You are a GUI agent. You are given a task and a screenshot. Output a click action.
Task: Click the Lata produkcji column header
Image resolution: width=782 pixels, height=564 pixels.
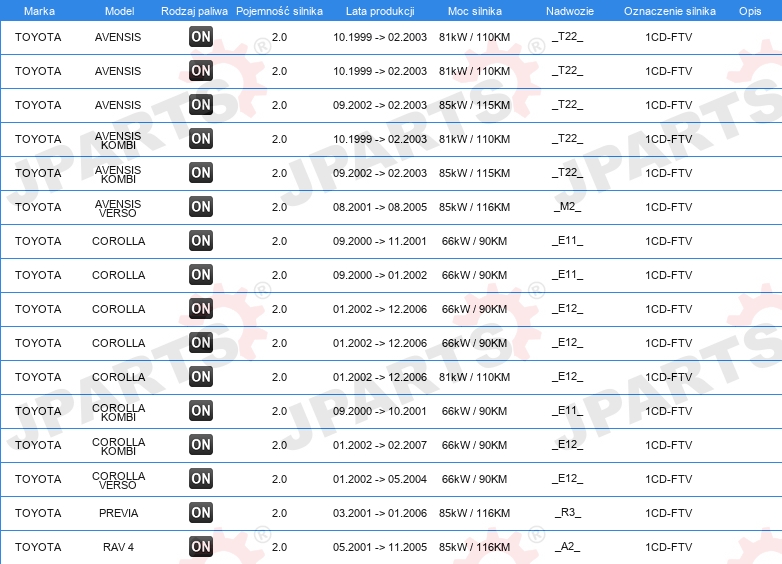pos(380,11)
